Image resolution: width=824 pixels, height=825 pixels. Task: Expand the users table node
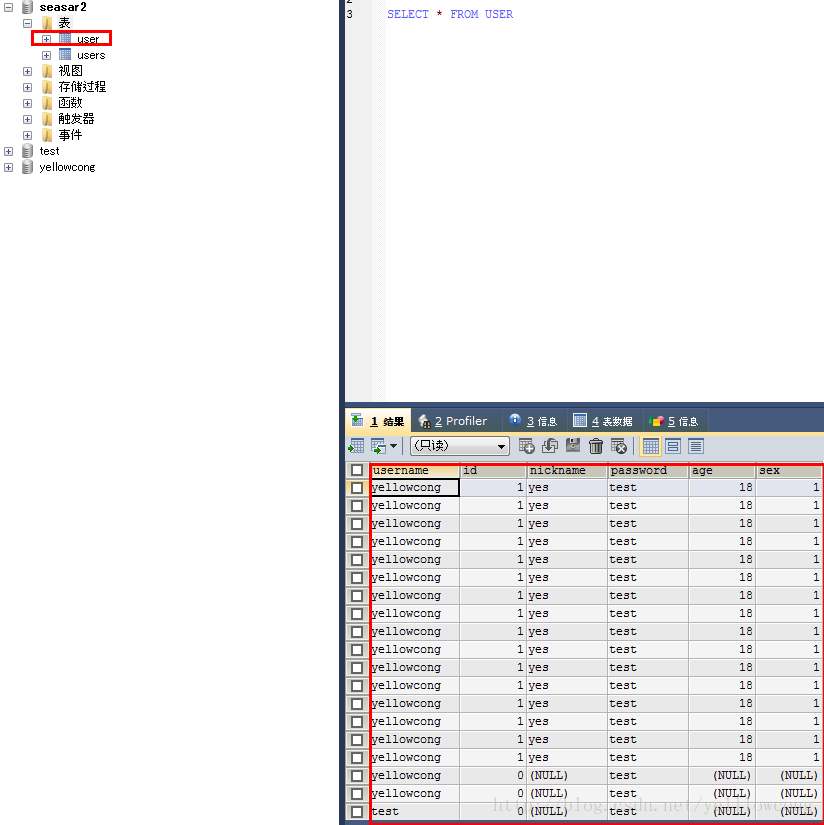coord(46,55)
